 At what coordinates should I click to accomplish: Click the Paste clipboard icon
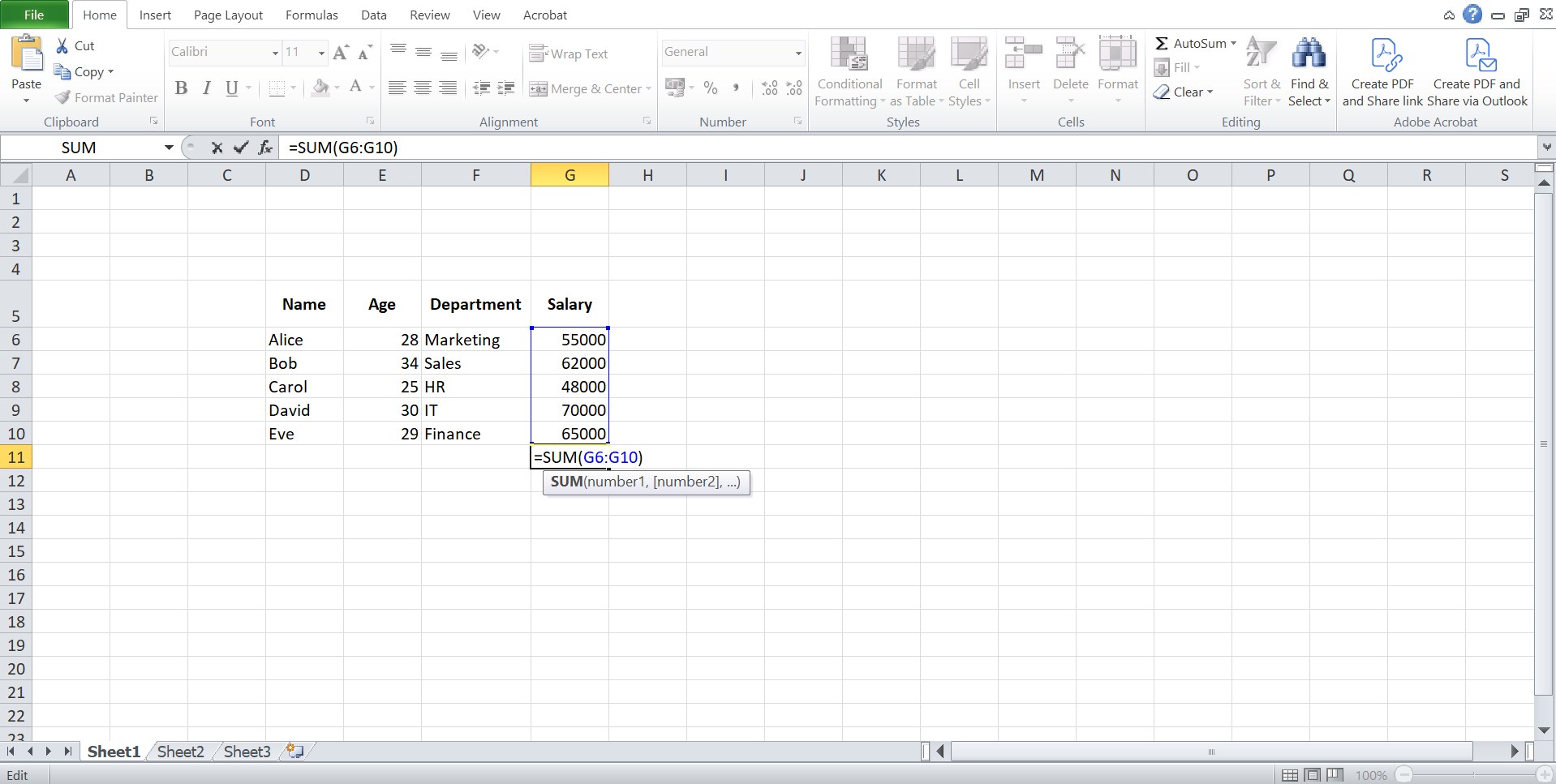tap(27, 54)
